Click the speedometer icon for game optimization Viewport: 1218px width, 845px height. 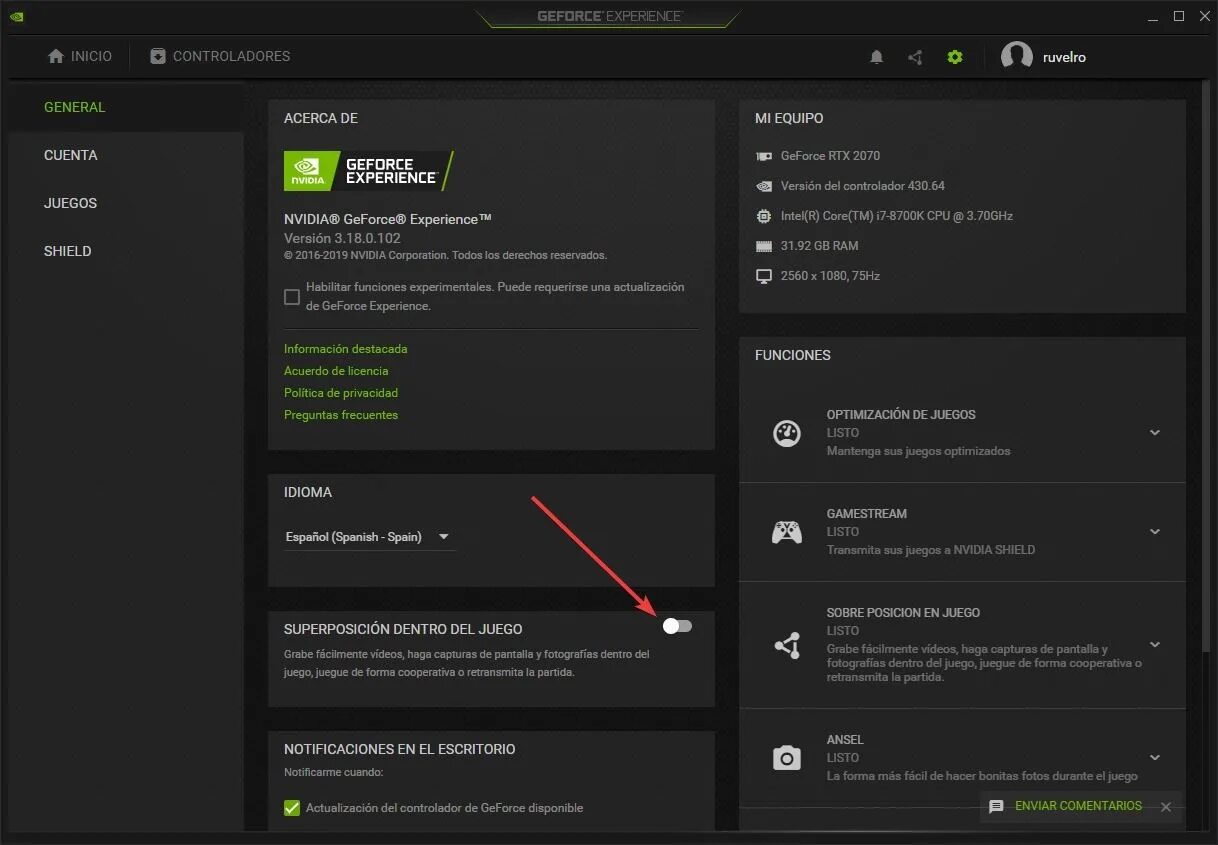(x=787, y=433)
